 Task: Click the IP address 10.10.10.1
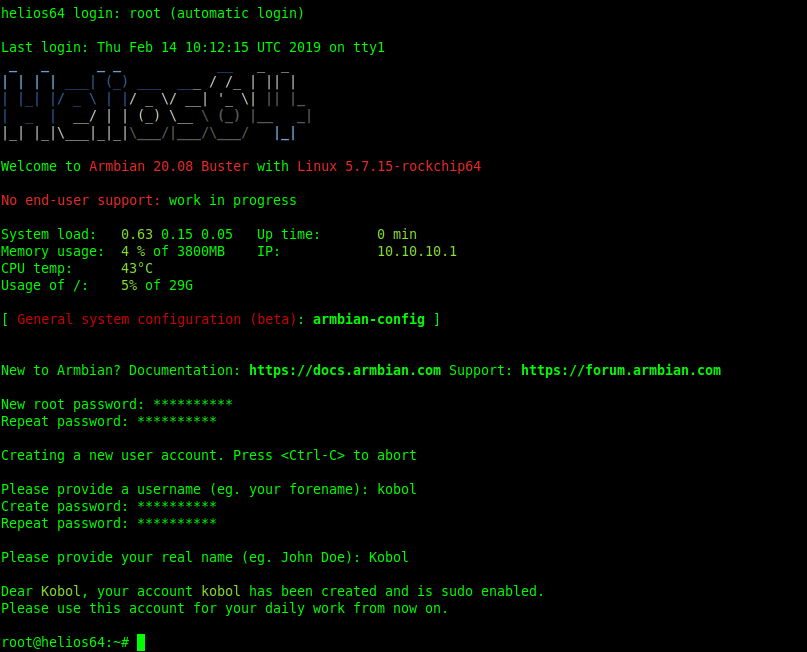(417, 251)
